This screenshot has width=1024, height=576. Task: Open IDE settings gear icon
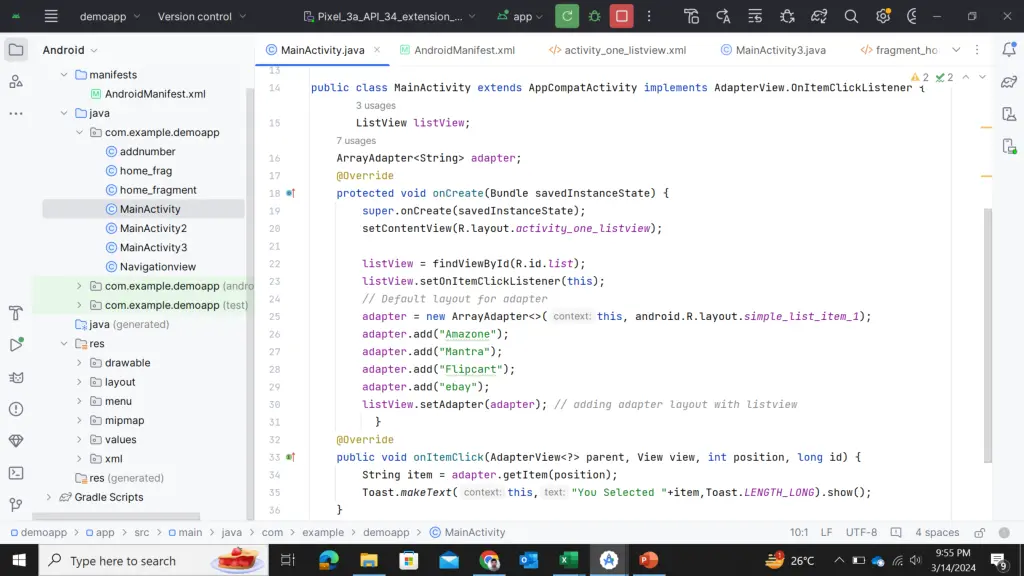[883, 16]
